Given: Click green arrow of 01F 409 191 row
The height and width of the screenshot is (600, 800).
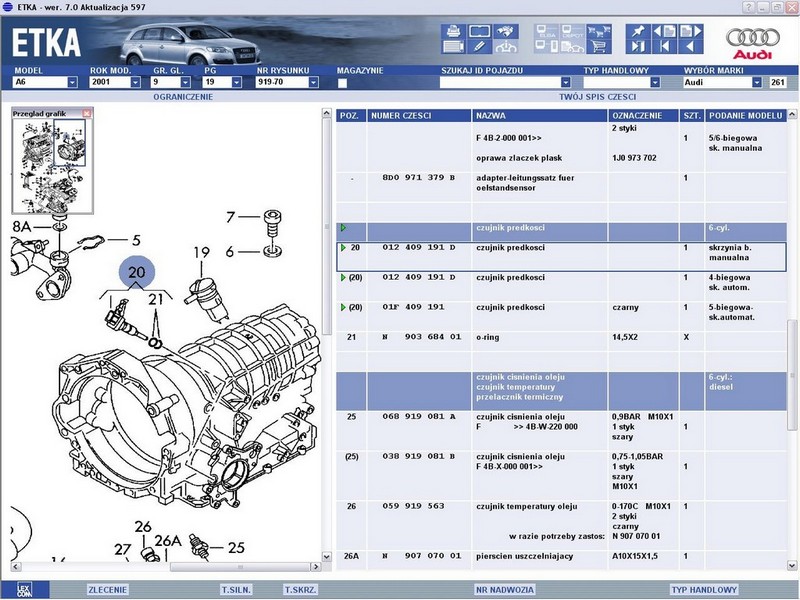Looking at the screenshot, I should (343, 307).
